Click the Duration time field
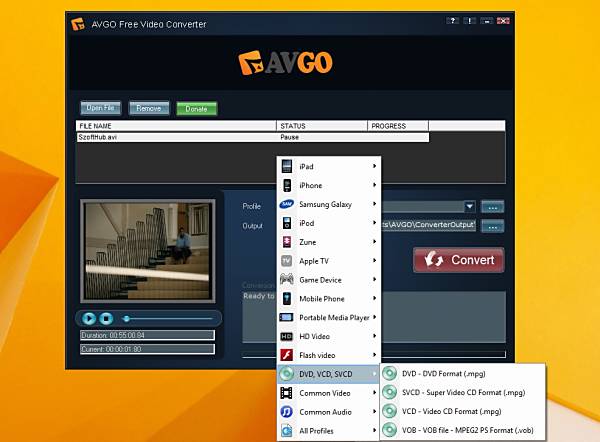Screen dimensions: 600x442 tap(147, 335)
